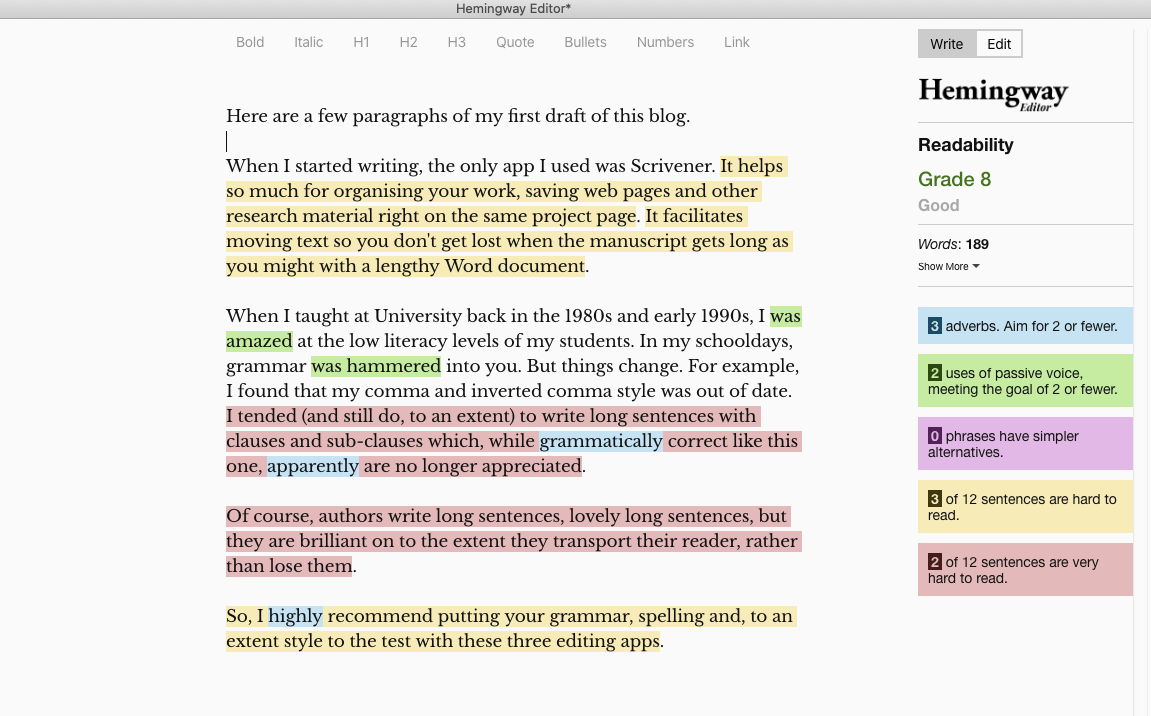This screenshot has width=1151, height=716.
Task: Format text as Quote
Action: point(515,42)
